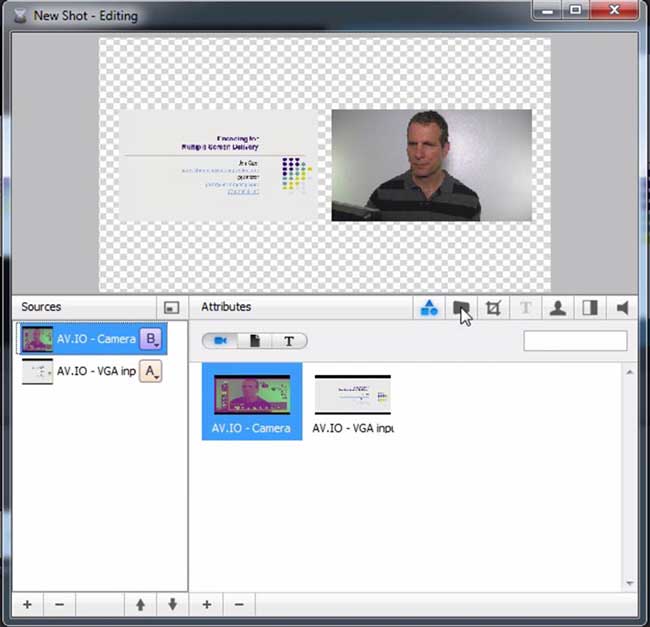Image resolution: width=650 pixels, height=627 pixels.
Task: Remove selected source with minus button
Action: click(59, 605)
